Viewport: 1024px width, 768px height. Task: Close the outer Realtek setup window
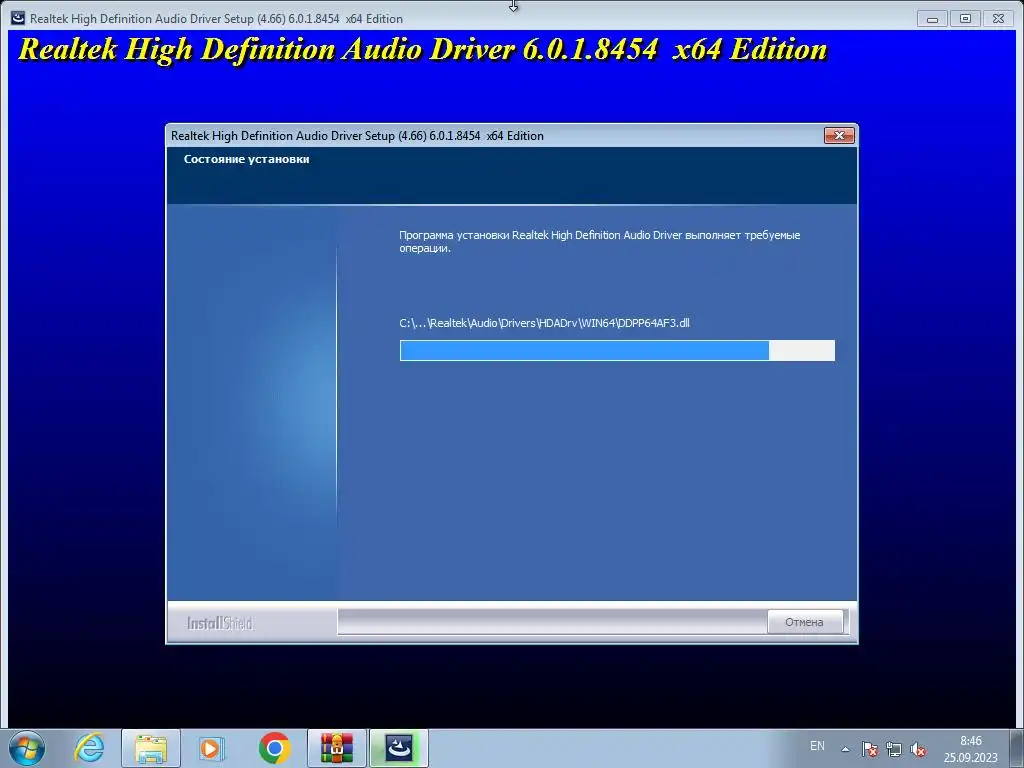coord(999,19)
